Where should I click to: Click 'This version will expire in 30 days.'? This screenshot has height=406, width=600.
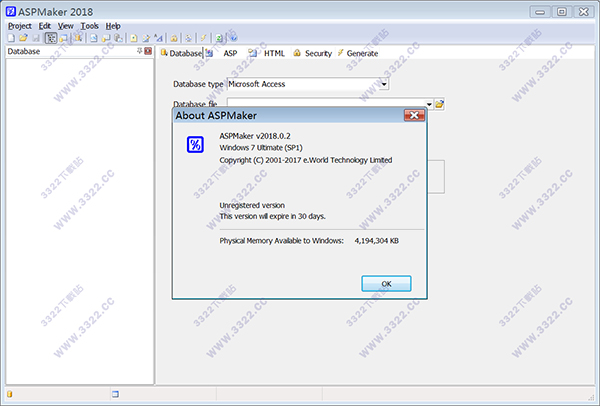(272, 216)
